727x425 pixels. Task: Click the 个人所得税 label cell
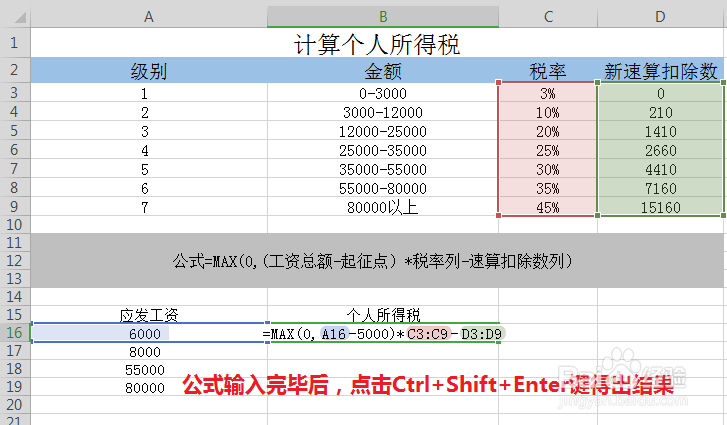coord(383,315)
